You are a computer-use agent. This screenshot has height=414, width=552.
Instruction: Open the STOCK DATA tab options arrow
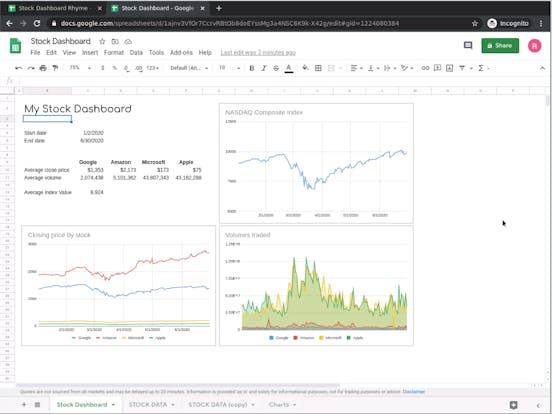[x=173, y=405]
